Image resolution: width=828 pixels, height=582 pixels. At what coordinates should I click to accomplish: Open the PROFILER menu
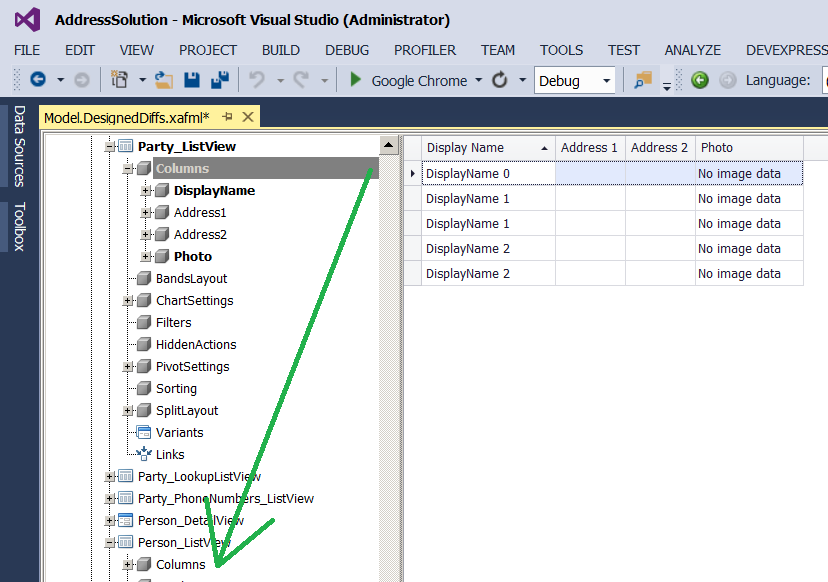pyautogui.click(x=424, y=49)
